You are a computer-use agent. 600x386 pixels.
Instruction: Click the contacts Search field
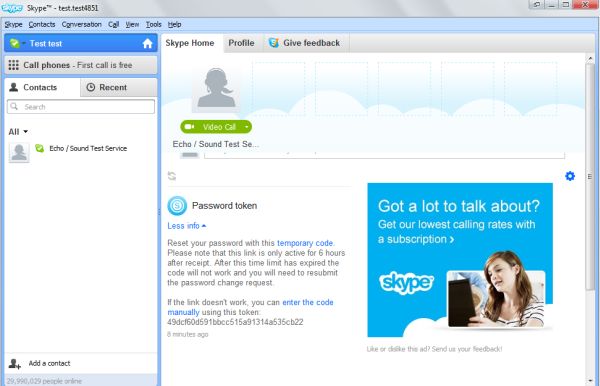[81, 107]
